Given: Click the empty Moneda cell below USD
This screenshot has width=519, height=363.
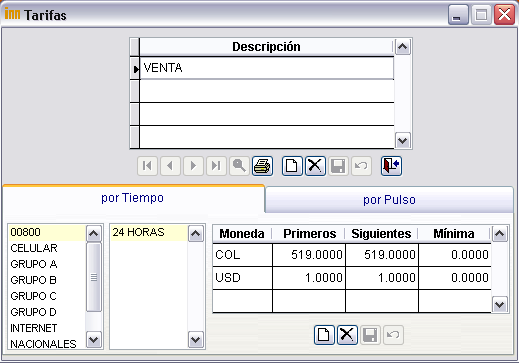Looking at the screenshot, I should [x=242, y=301].
